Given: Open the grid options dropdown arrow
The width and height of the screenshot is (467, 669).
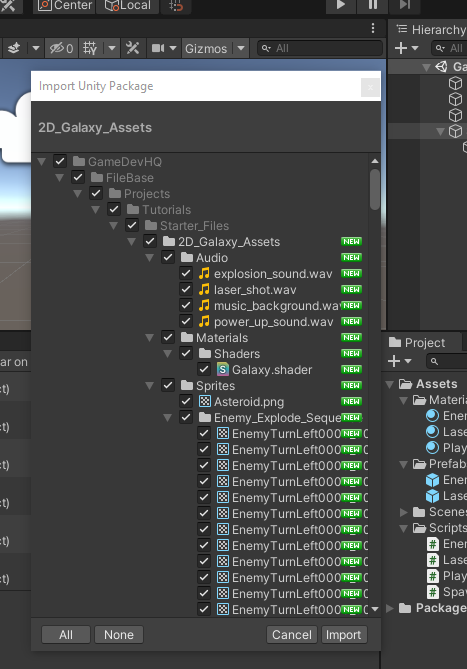Looking at the screenshot, I should coord(112,48).
